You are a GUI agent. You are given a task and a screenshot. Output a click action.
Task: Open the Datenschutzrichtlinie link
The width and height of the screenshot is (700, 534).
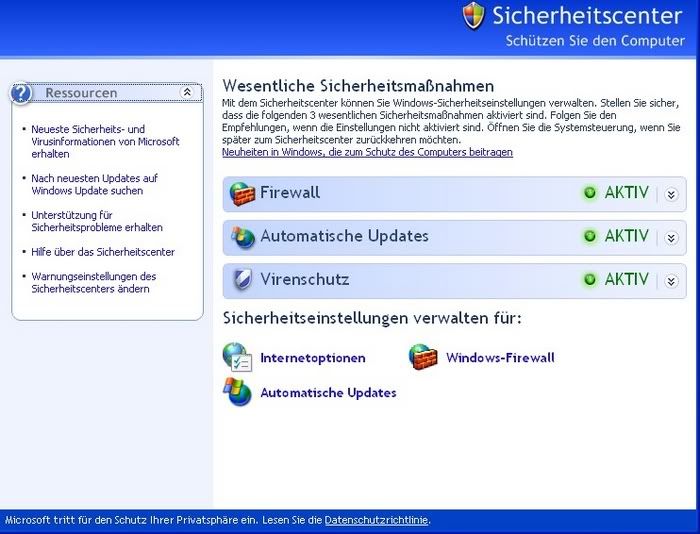(376, 520)
